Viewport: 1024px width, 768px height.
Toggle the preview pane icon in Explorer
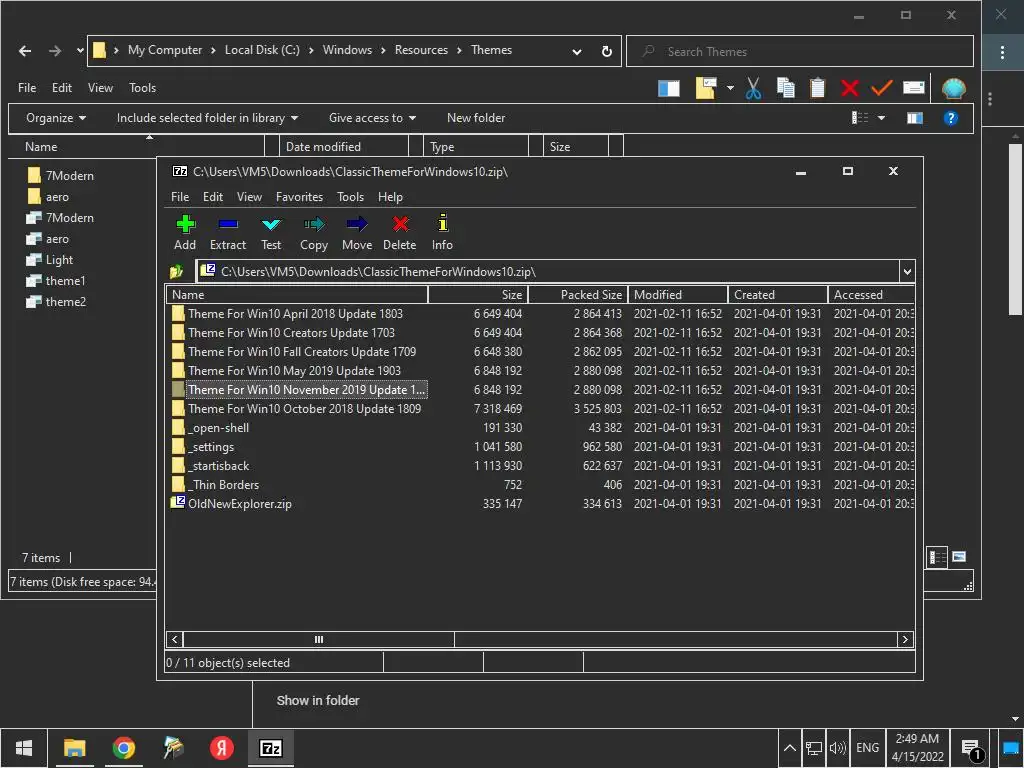pos(915,118)
